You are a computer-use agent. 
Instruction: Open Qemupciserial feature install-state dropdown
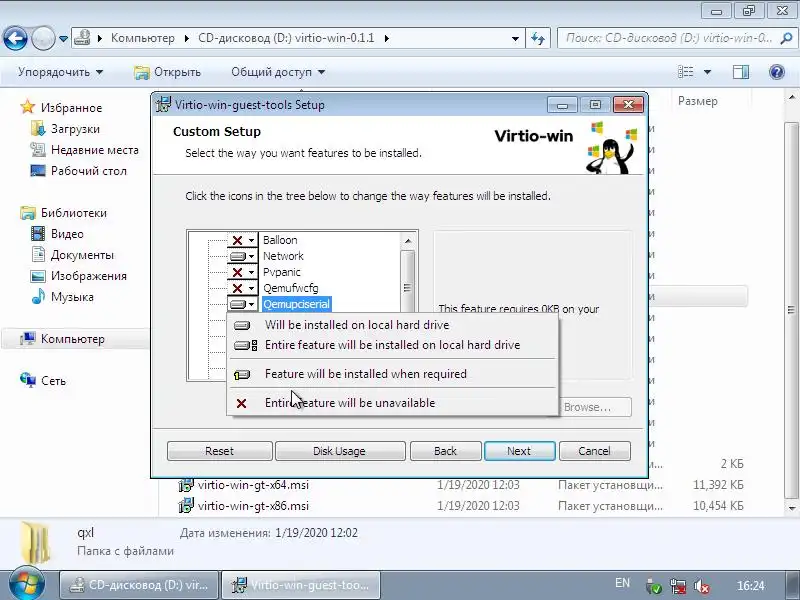tap(243, 305)
